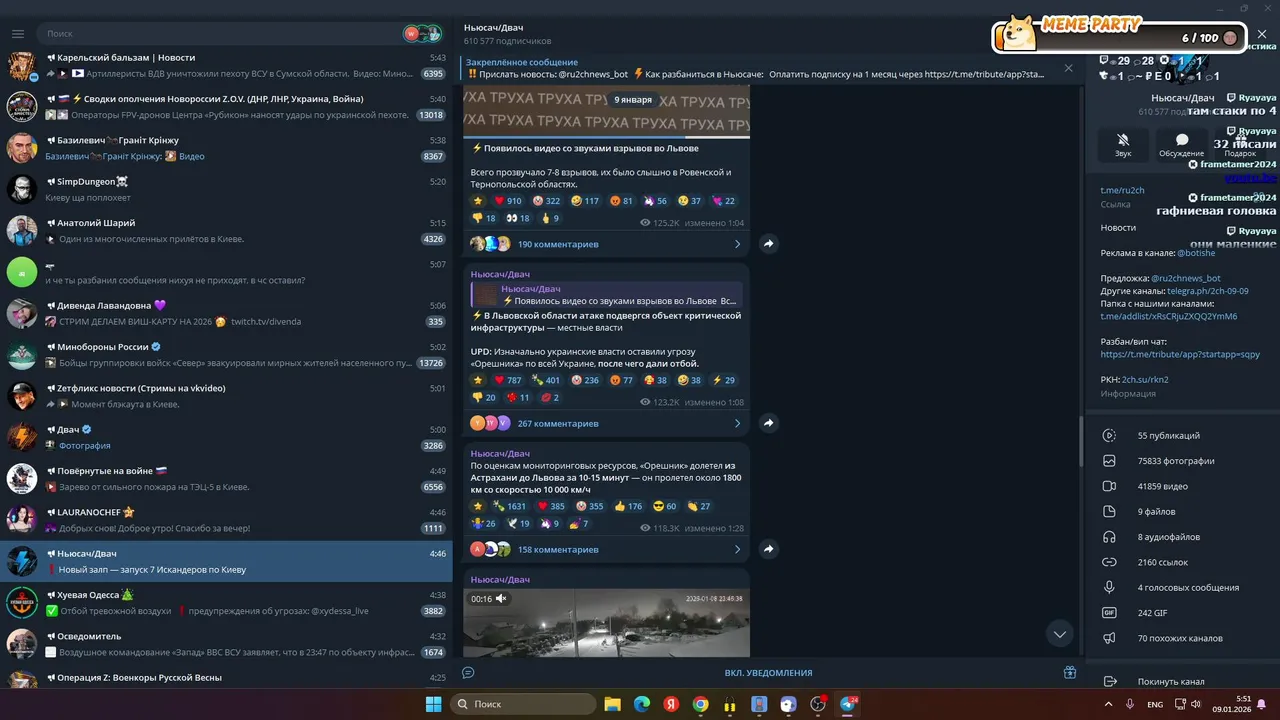This screenshot has width=1280, height=720.
Task: Toggle heart reaction showing 910
Action: point(509,201)
